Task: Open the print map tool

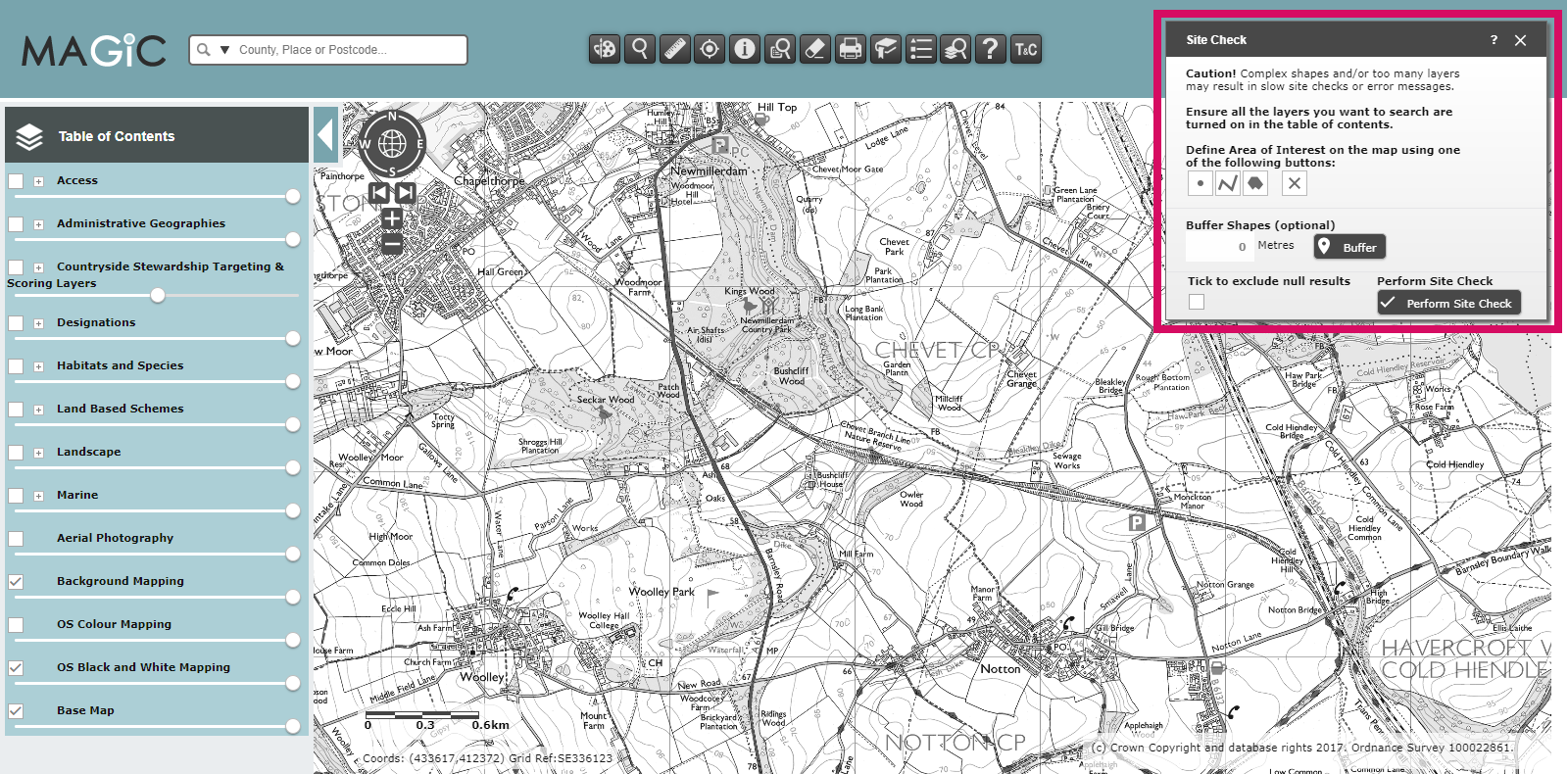Action: click(x=851, y=48)
